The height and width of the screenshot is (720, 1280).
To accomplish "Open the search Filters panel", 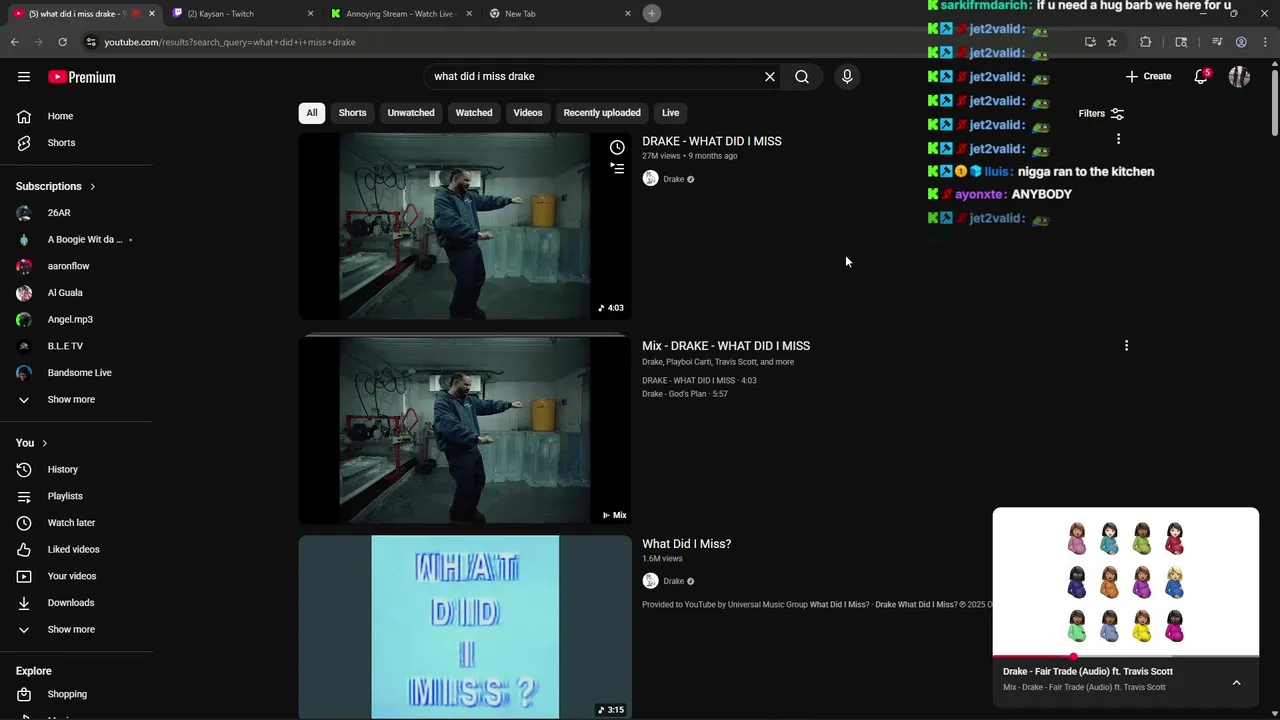I will [1101, 113].
